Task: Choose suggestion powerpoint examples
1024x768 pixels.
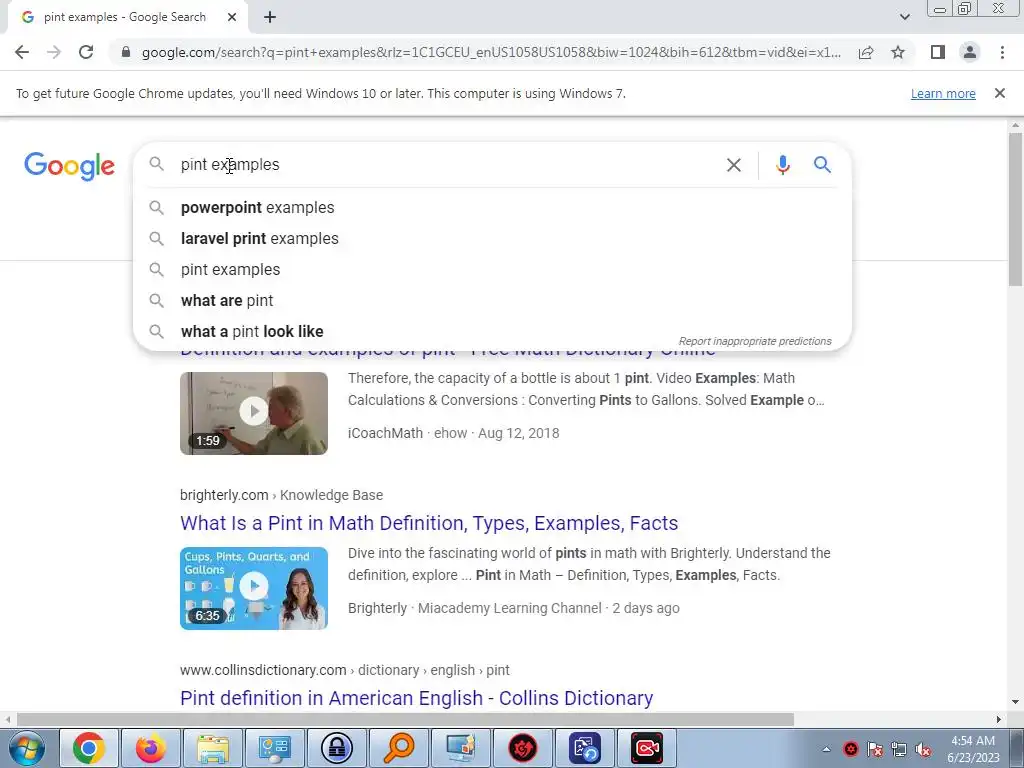Action: click(x=492, y=208)
